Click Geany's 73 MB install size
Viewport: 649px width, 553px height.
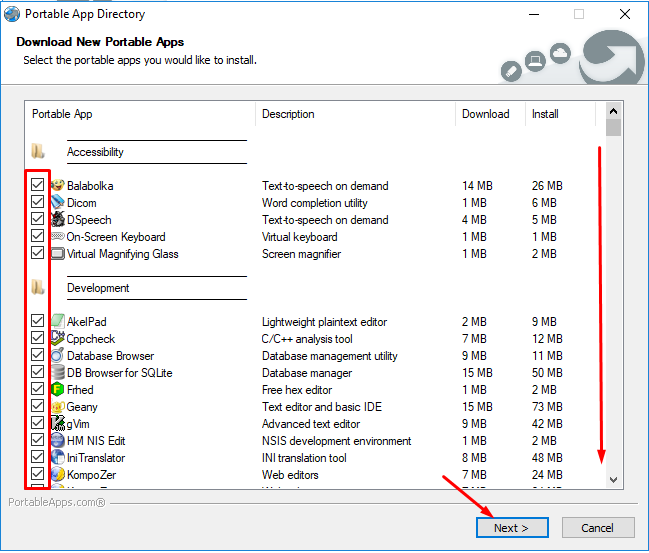click(x=547, y=407)
